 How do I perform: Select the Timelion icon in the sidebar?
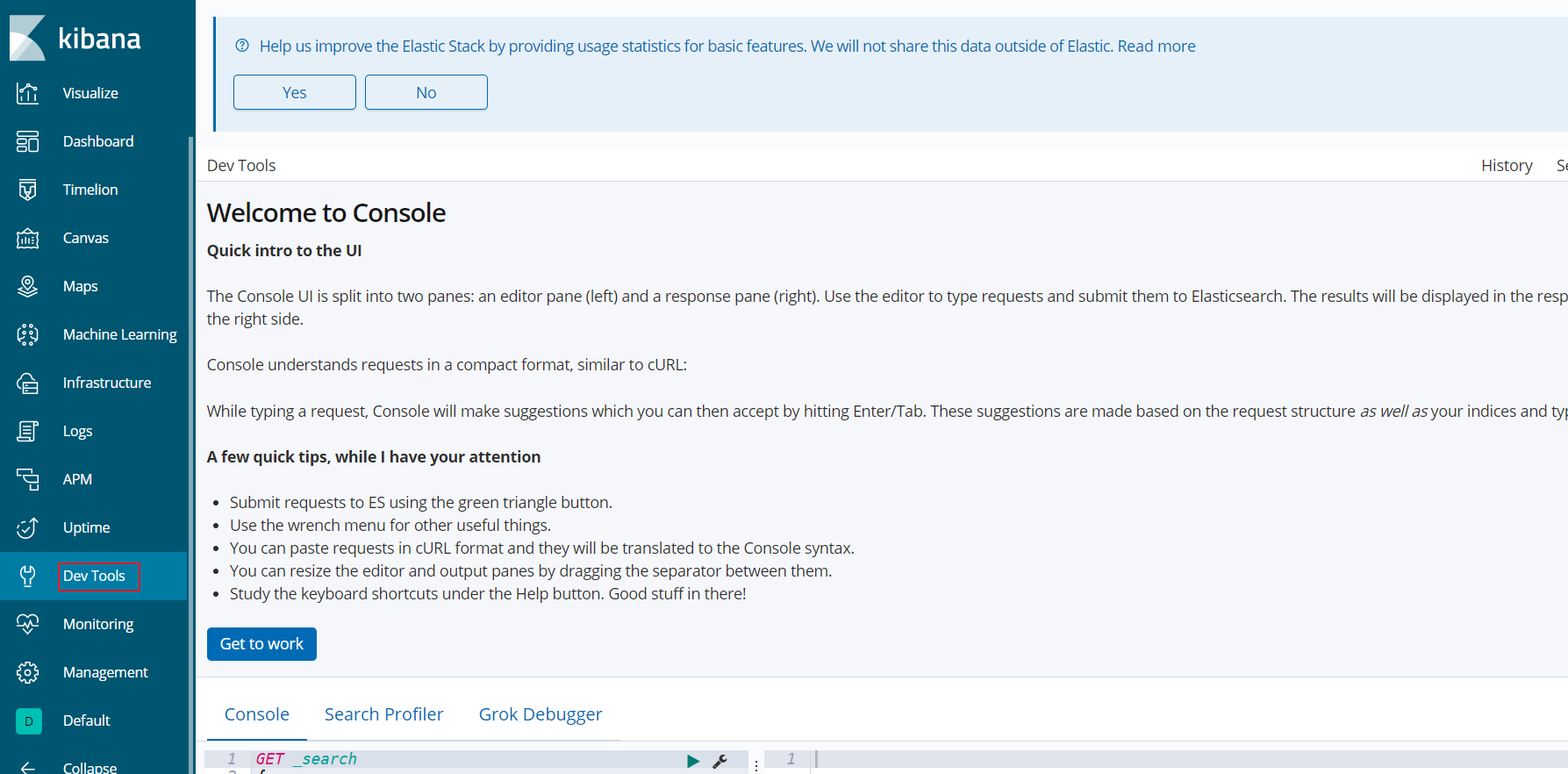coord(28,190)
